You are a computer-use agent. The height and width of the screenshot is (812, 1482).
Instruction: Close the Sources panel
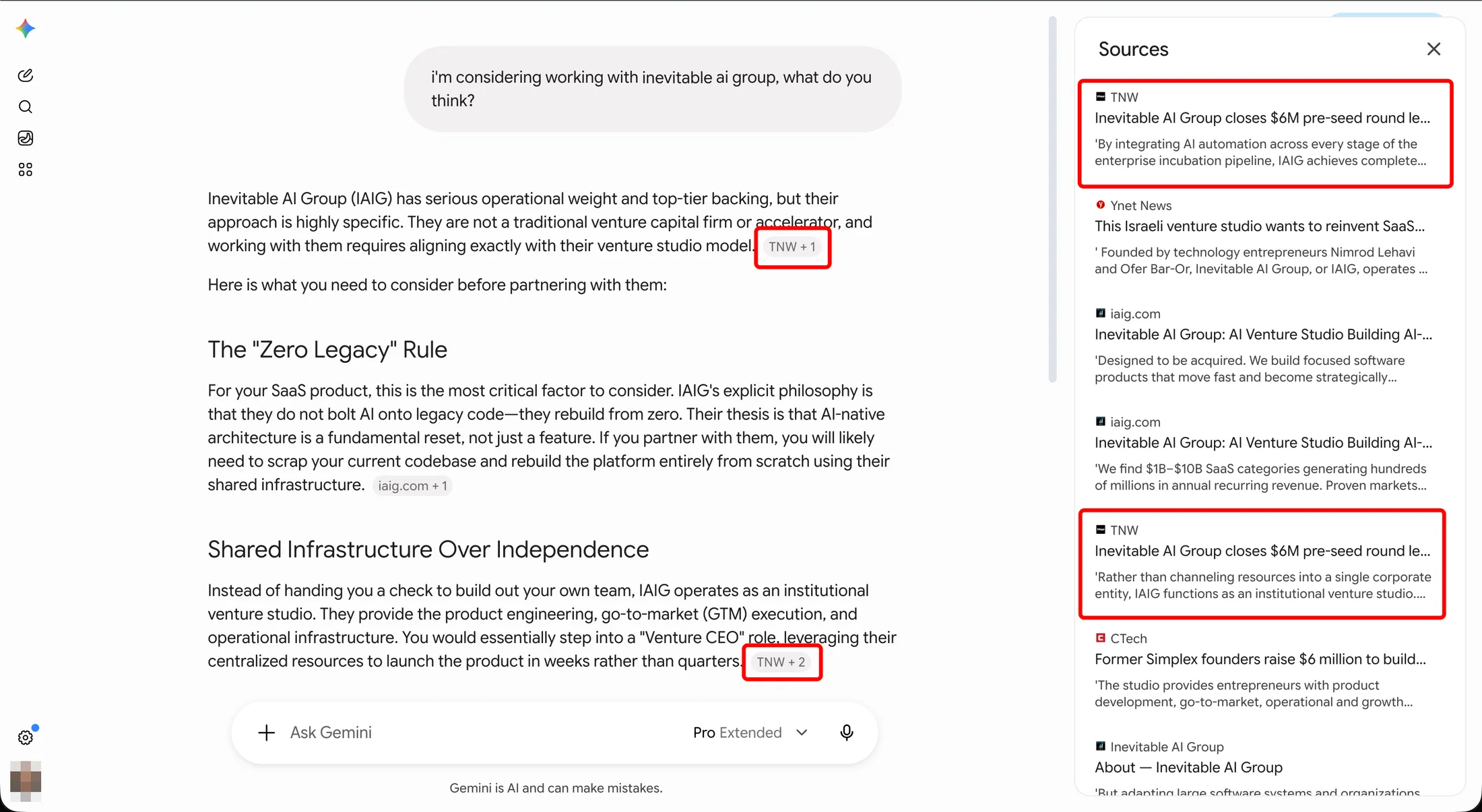(x=1433, y=49)
